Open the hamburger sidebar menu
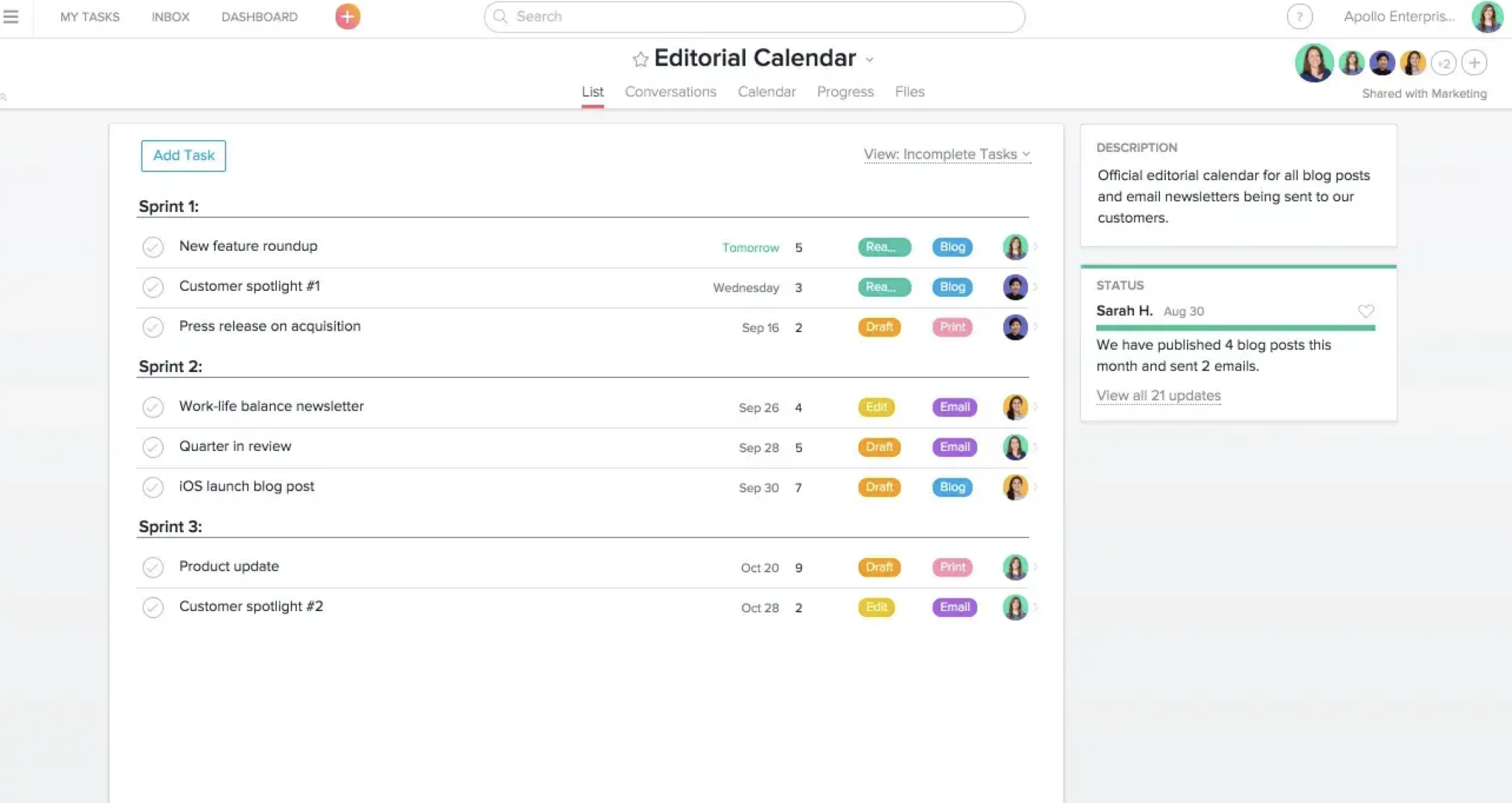This screenshot has width=1512, height=803. [x=11, y=16]
